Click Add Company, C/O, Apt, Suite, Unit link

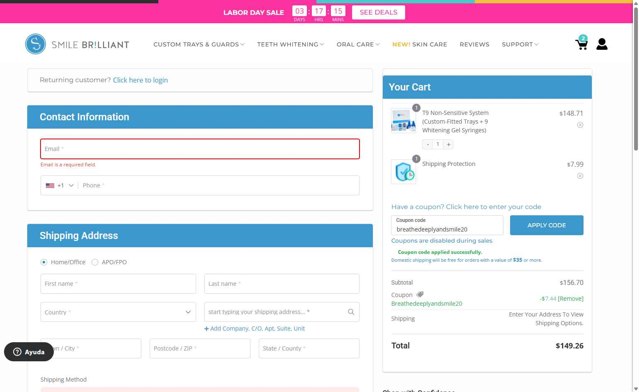254,328
